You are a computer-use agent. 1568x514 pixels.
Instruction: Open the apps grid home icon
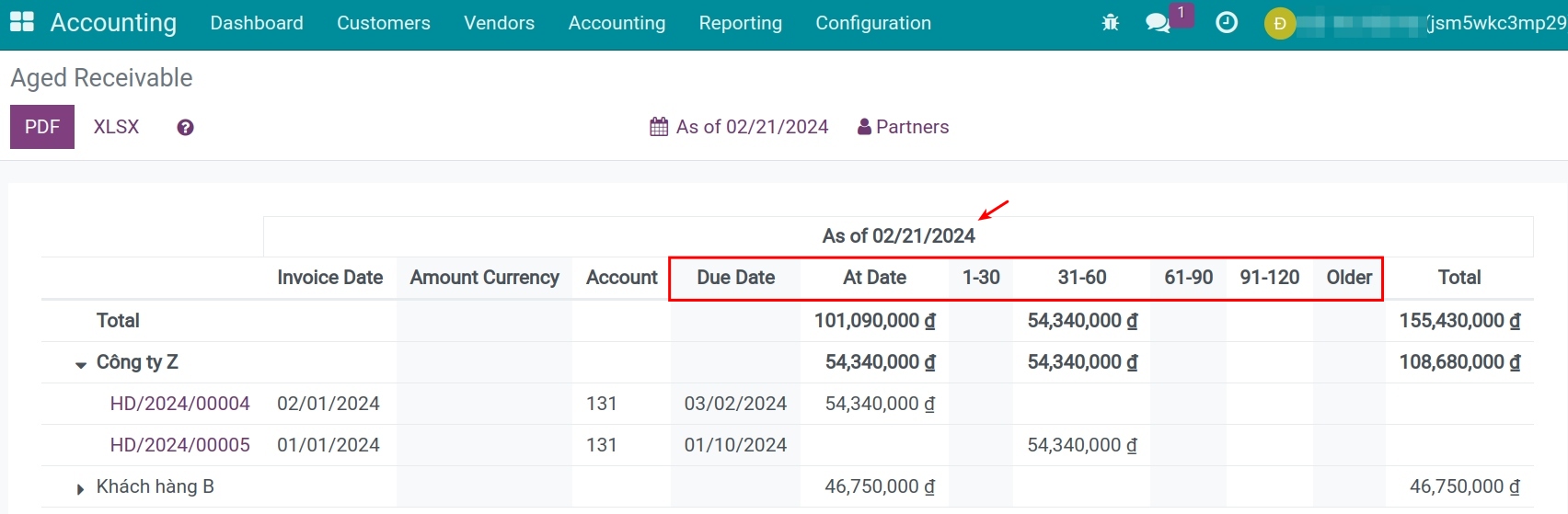tap(21, 23)
